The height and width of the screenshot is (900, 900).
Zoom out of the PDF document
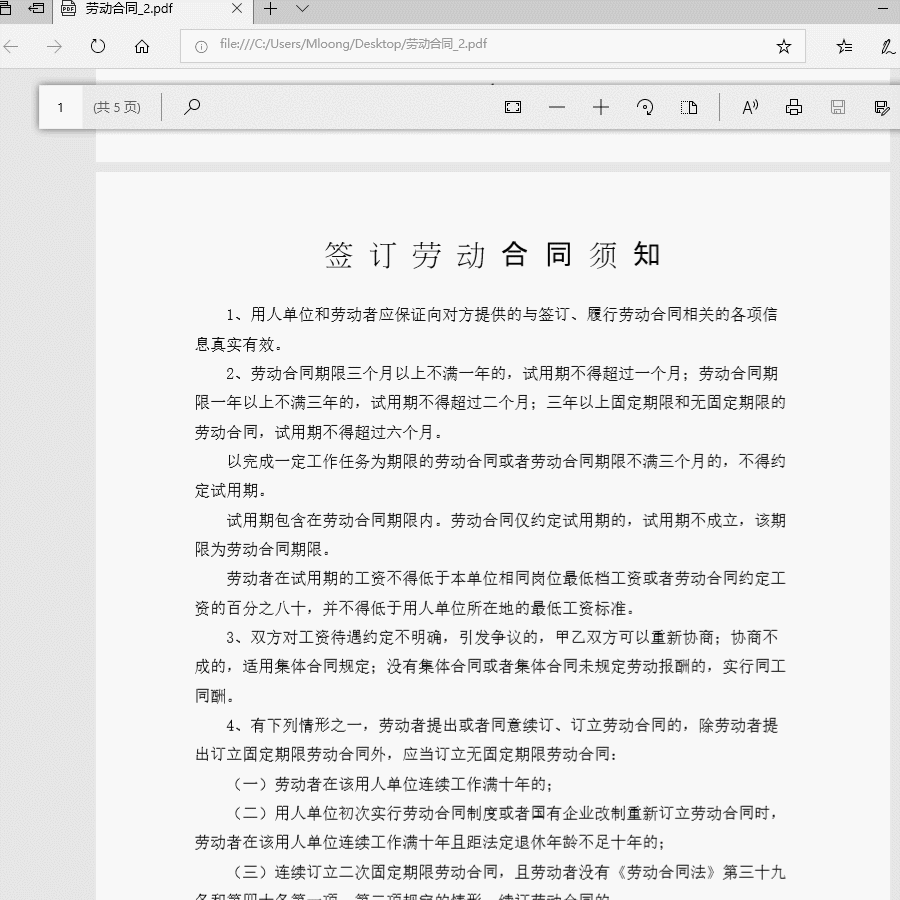coord(557,107)
